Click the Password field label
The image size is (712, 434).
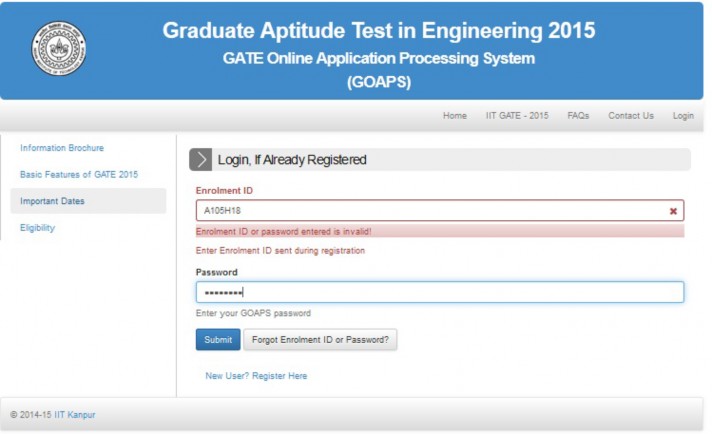click(217, 272)
